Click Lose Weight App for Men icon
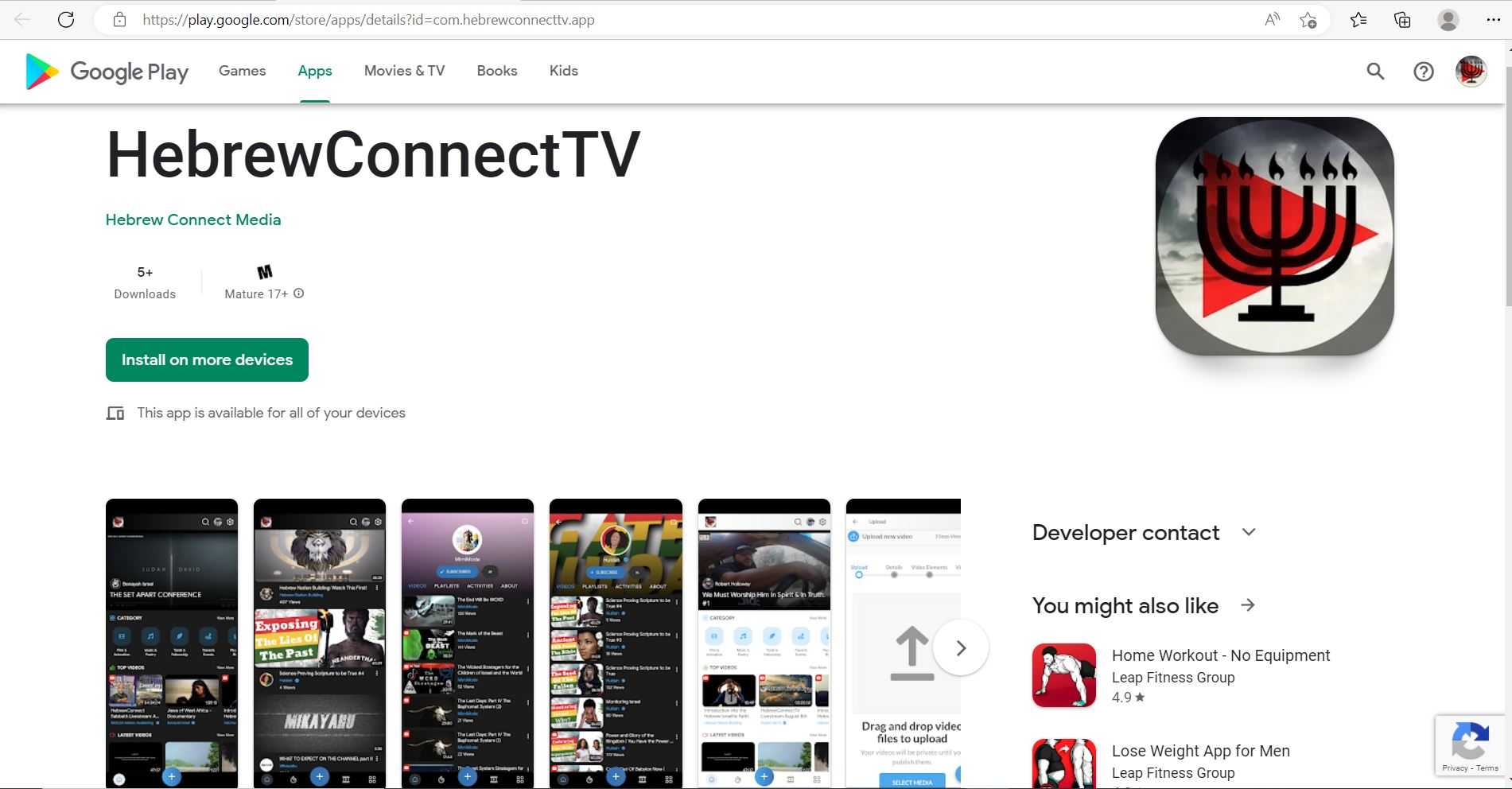 (1063, 764)
